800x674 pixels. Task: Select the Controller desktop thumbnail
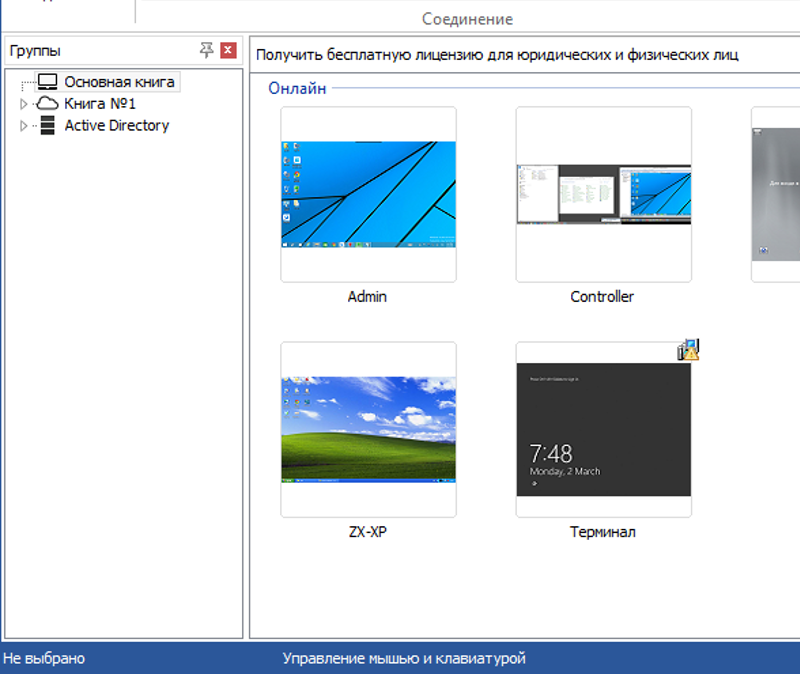pyautogui.click(x=604, y=194)
